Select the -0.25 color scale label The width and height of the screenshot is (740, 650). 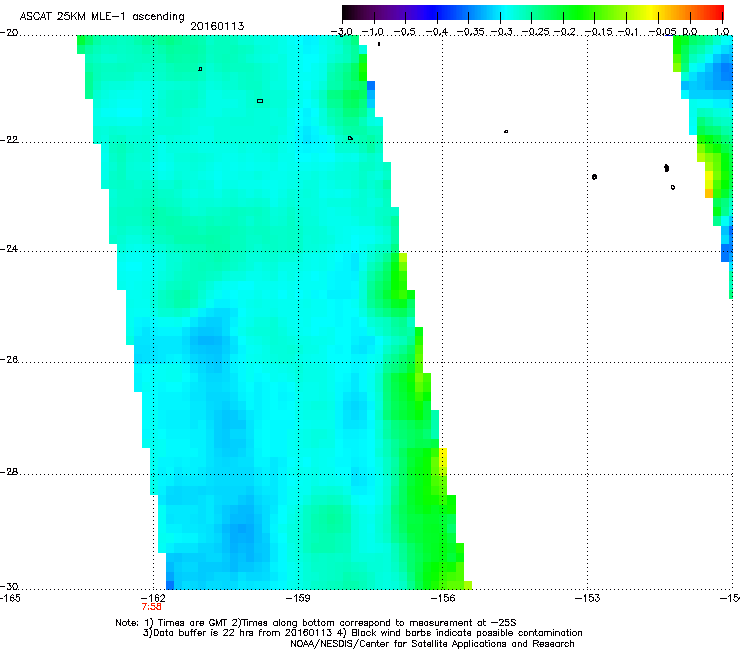(534, 32)
